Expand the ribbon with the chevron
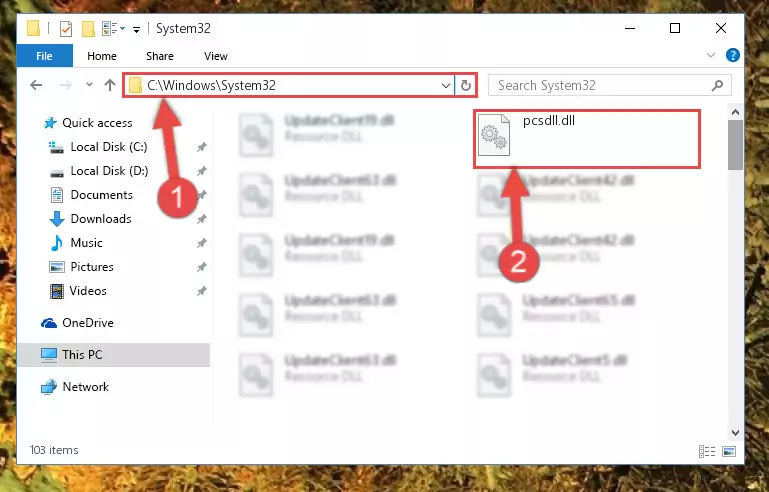Viewport: 769px width, 492px height. (x=711, y=55)
